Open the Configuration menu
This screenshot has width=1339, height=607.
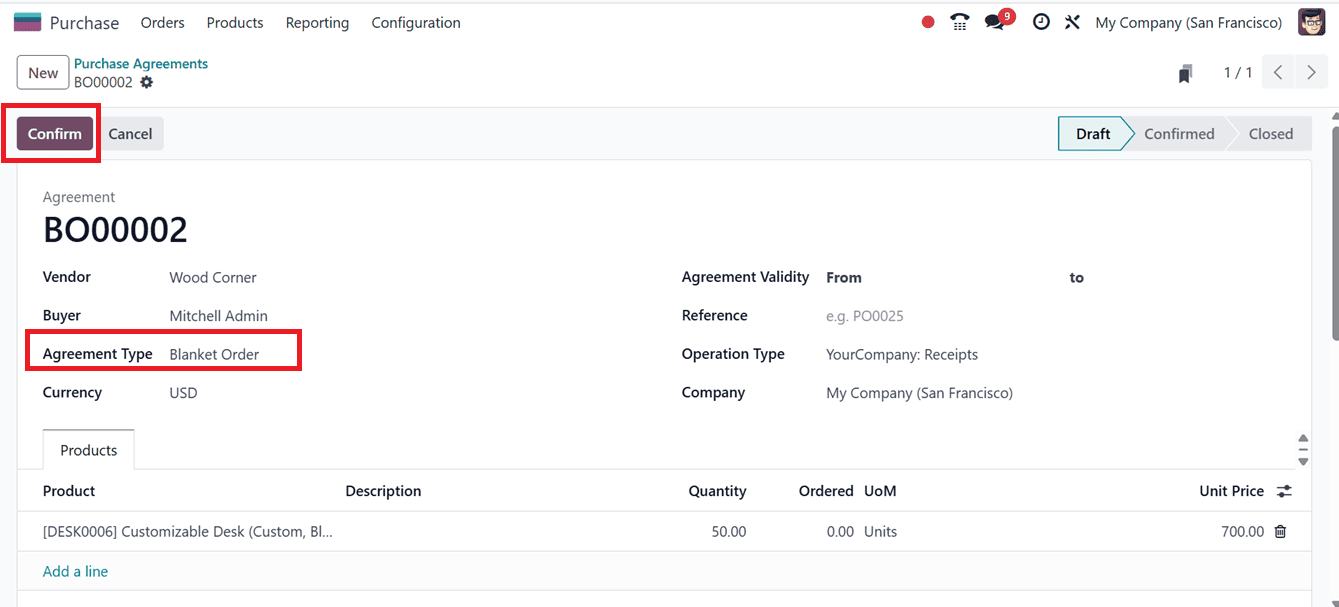pyautogui.click(x=415, y=22)
